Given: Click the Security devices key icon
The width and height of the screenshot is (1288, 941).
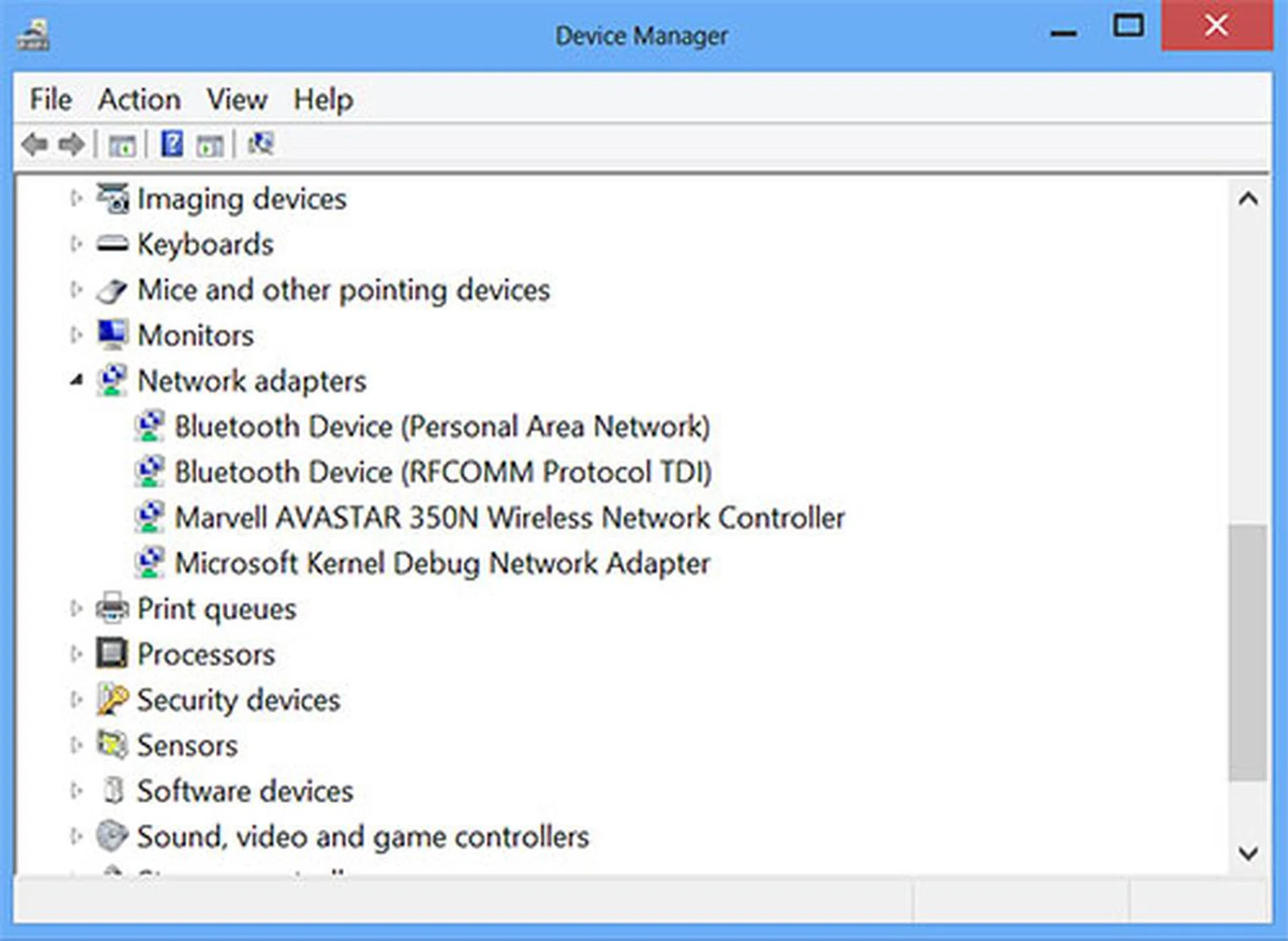Looking at the screenshot, I should pyautogui.click(x=113, y=699).
